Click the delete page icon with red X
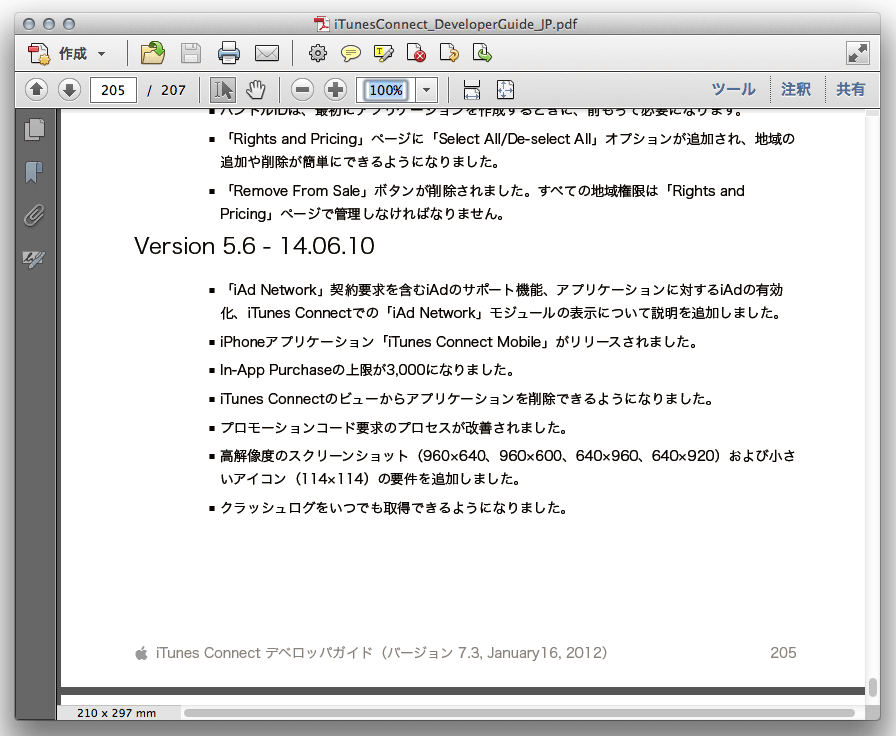Viewport: 896px width, 736px height. tap(417, 53)
